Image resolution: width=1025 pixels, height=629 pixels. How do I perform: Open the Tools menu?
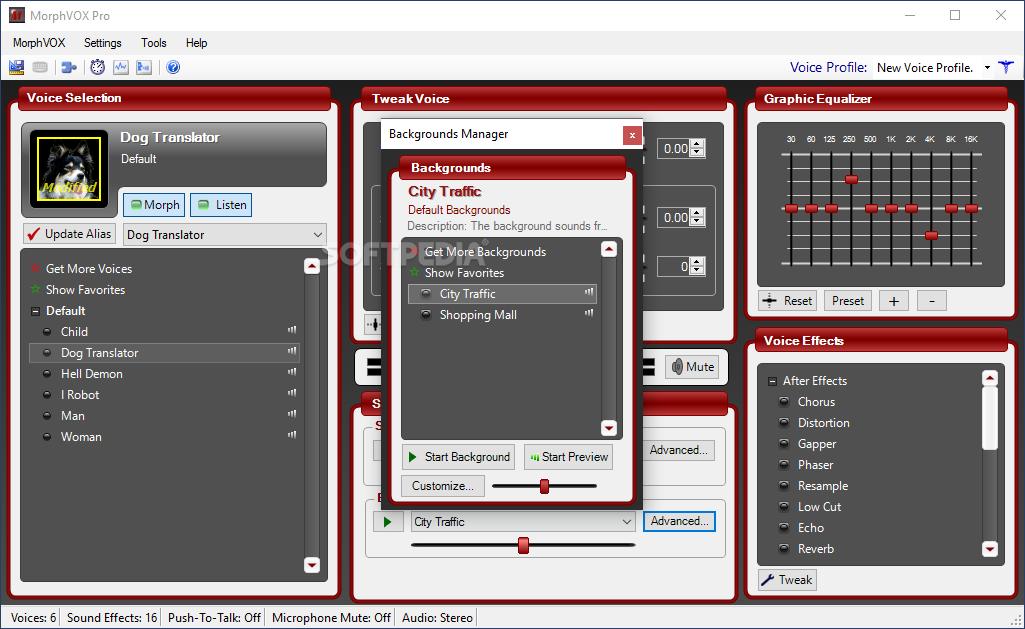[154, 43]
